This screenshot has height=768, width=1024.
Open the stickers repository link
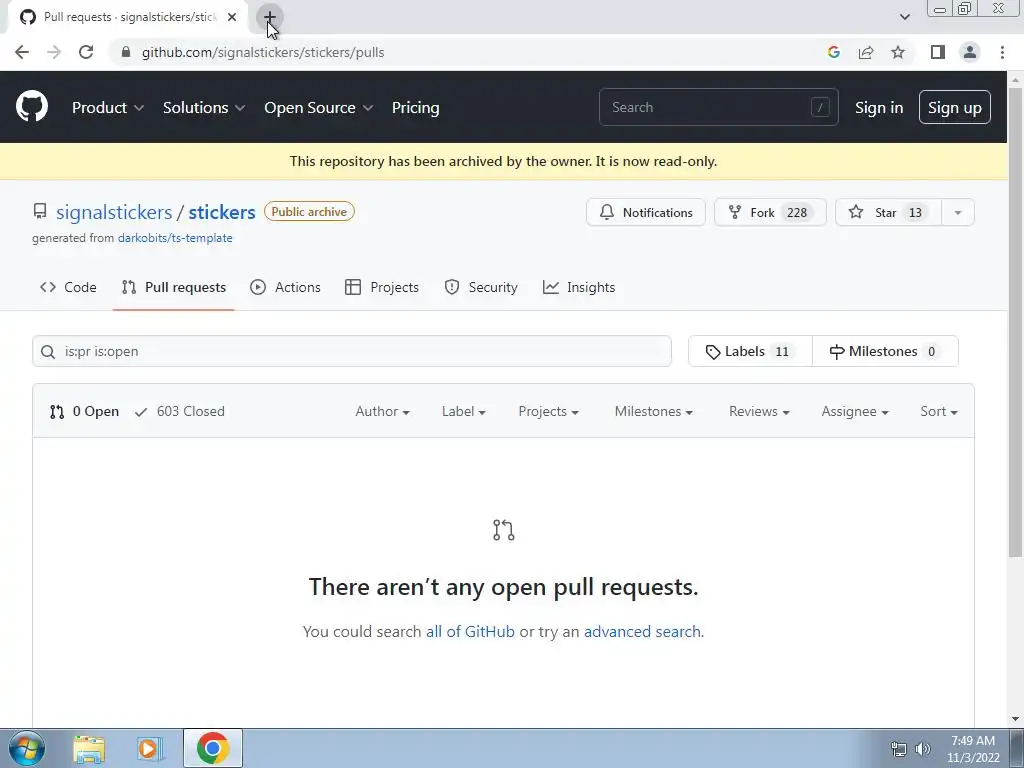[222, 212]
